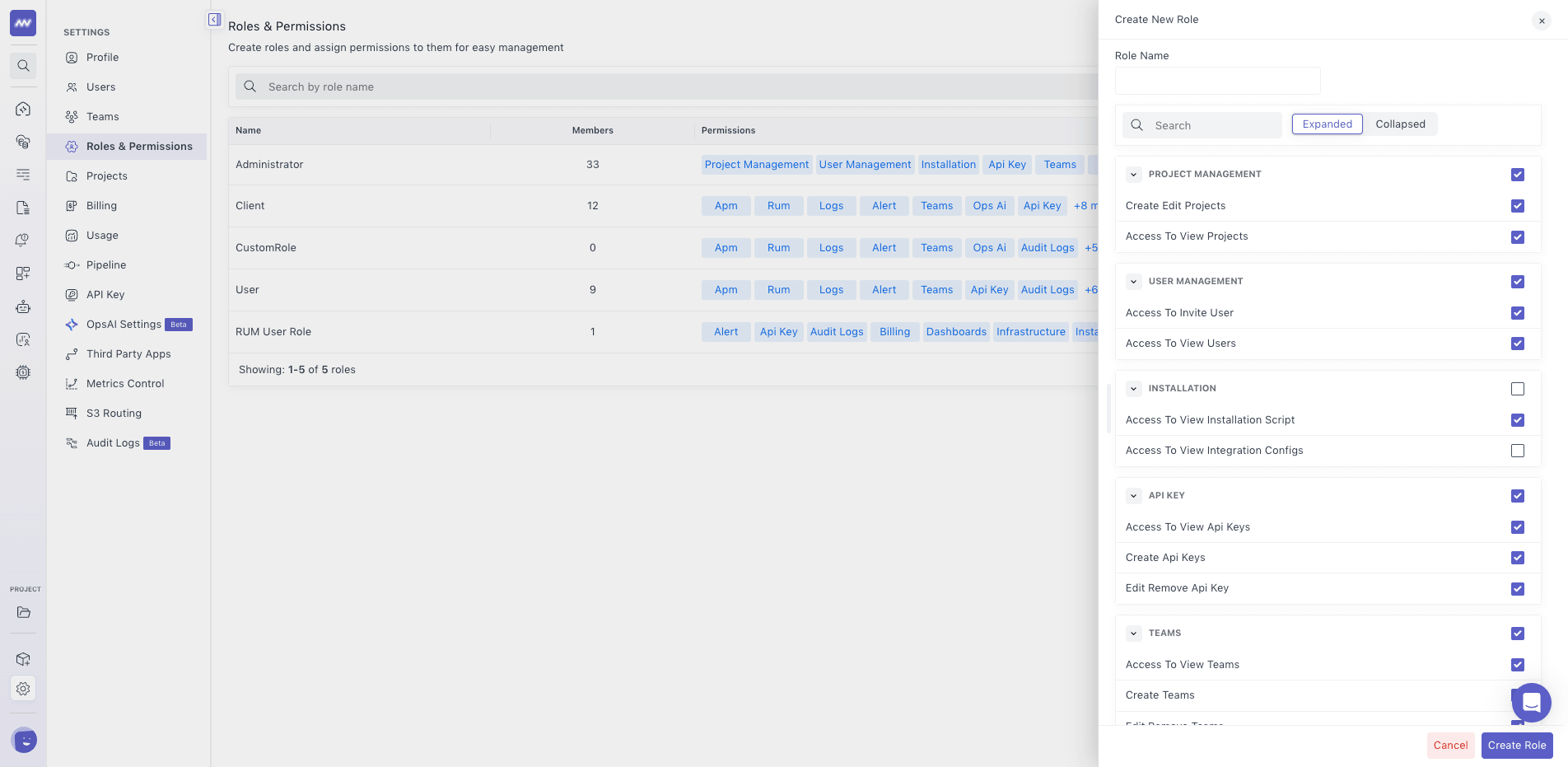The width and height of the screenshot is (1568, 767).
Task: Collapse the Project Management section chevron
Action: coord(1134,175)
